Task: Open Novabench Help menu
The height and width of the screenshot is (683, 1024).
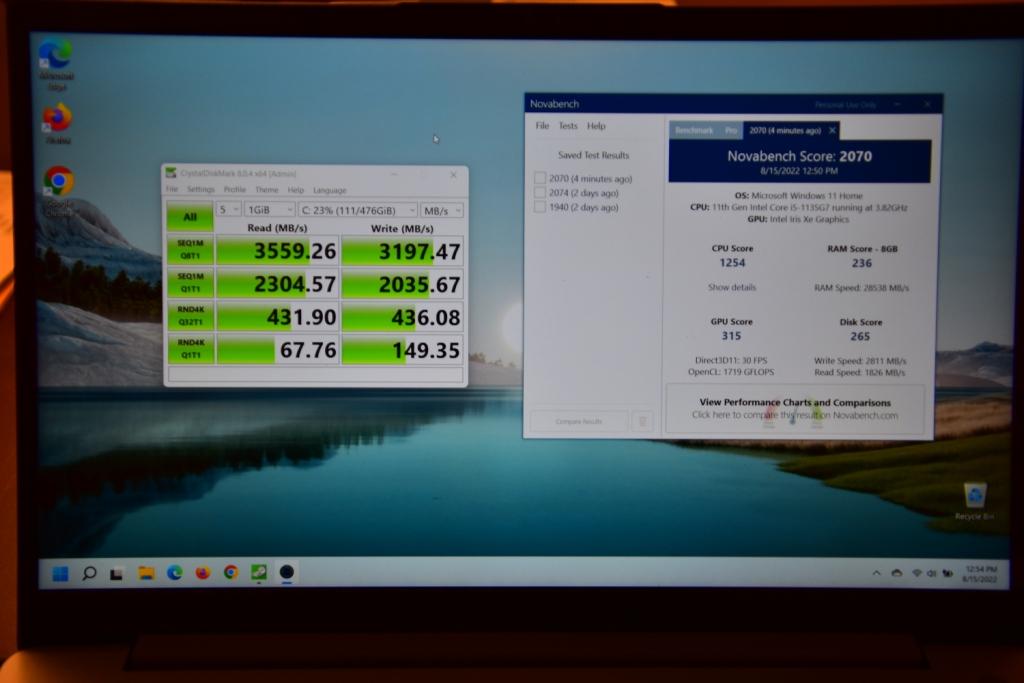Action: (596, 126)
